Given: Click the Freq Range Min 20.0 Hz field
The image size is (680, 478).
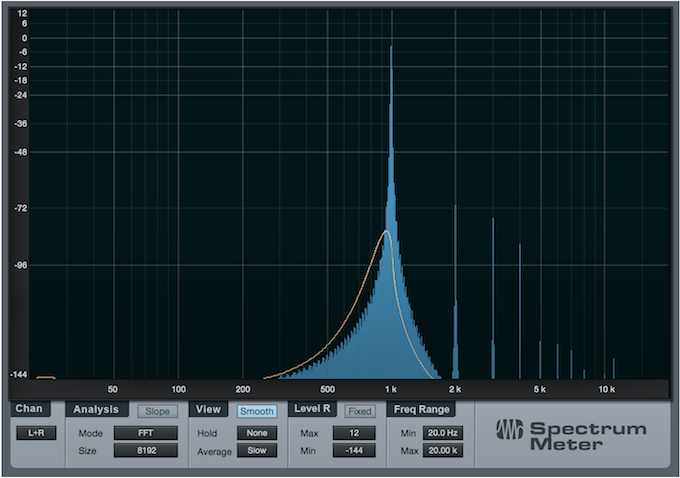Looking at the screenshot, I should 443,433.
